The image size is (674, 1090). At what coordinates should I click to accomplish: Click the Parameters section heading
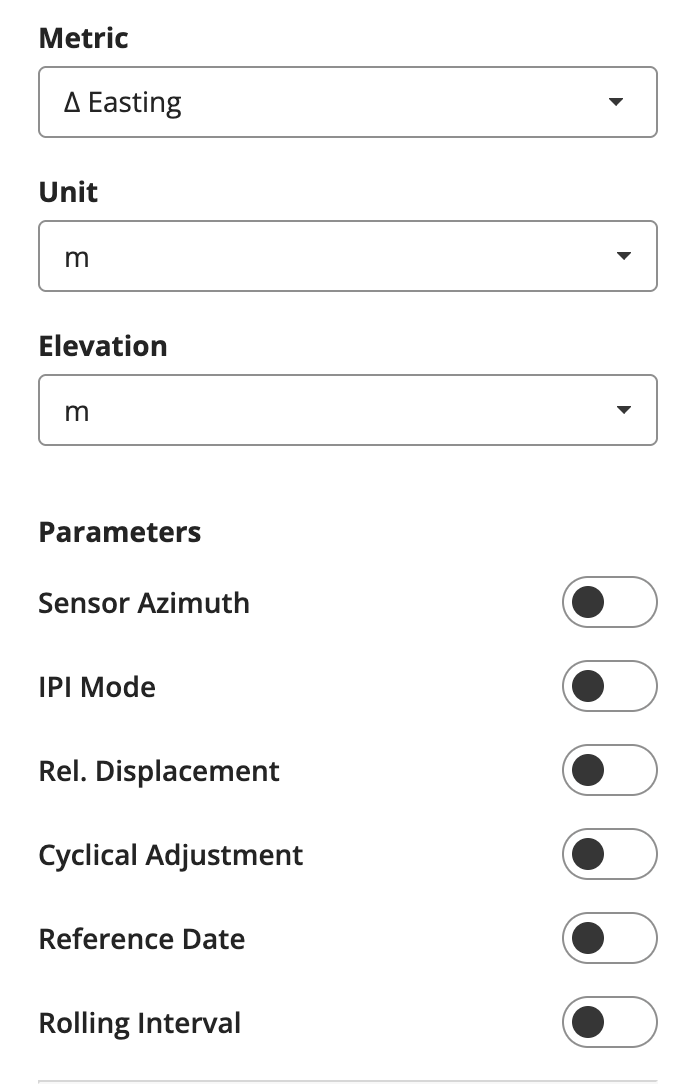(x=120, y=532)
